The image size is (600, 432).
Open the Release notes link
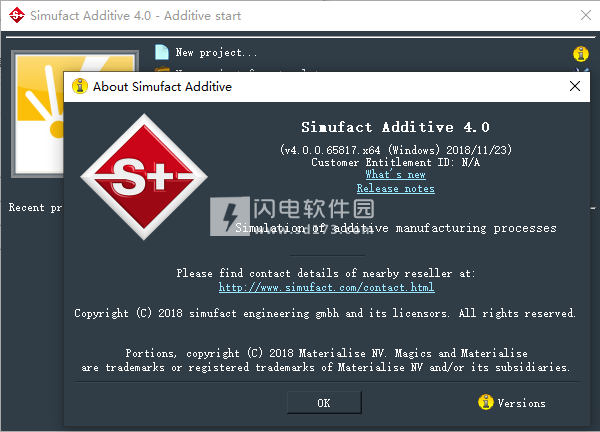[395, 188]
